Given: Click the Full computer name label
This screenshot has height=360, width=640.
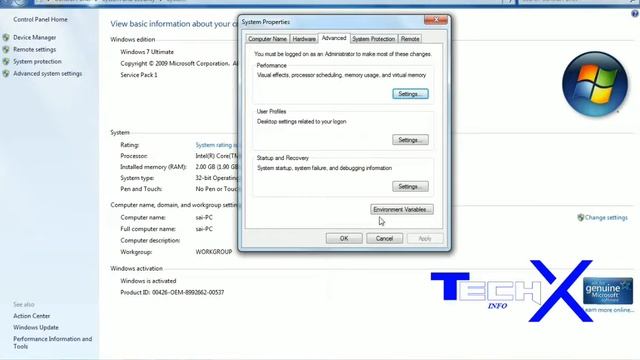Looking at the screenshot, I should coord(148,229).
